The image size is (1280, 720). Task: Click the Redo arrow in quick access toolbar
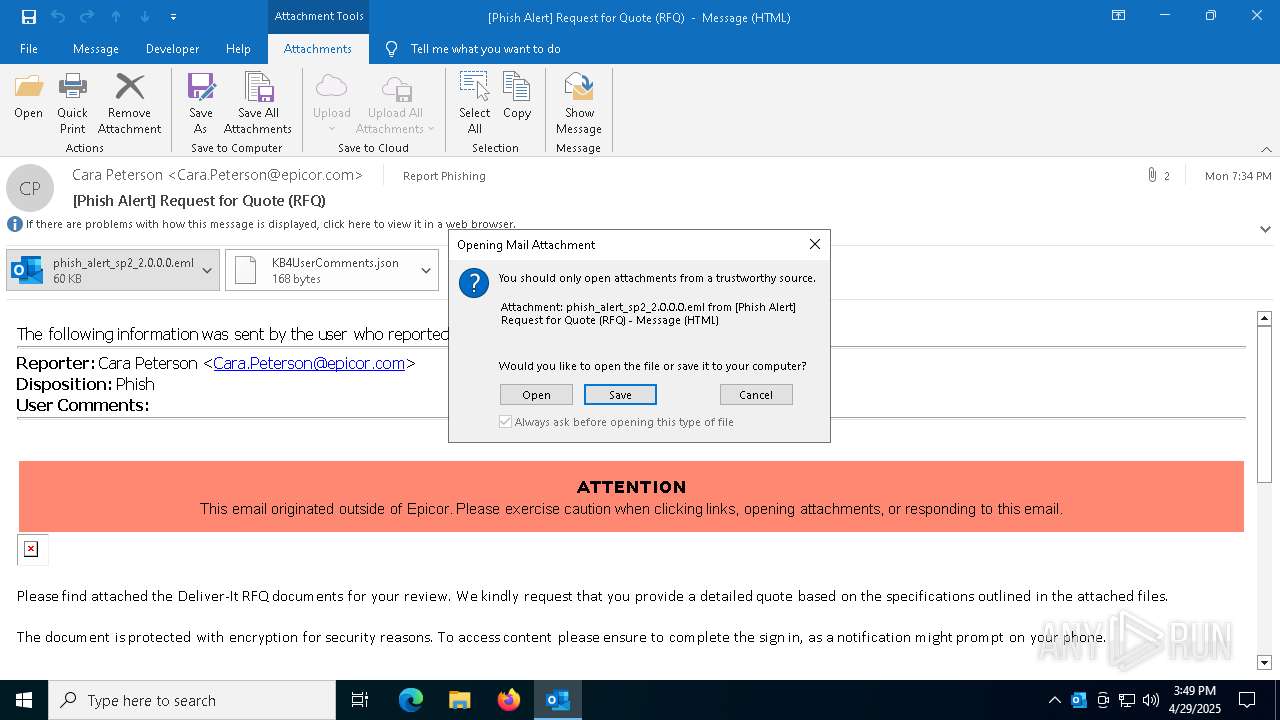tap(87, 17)
